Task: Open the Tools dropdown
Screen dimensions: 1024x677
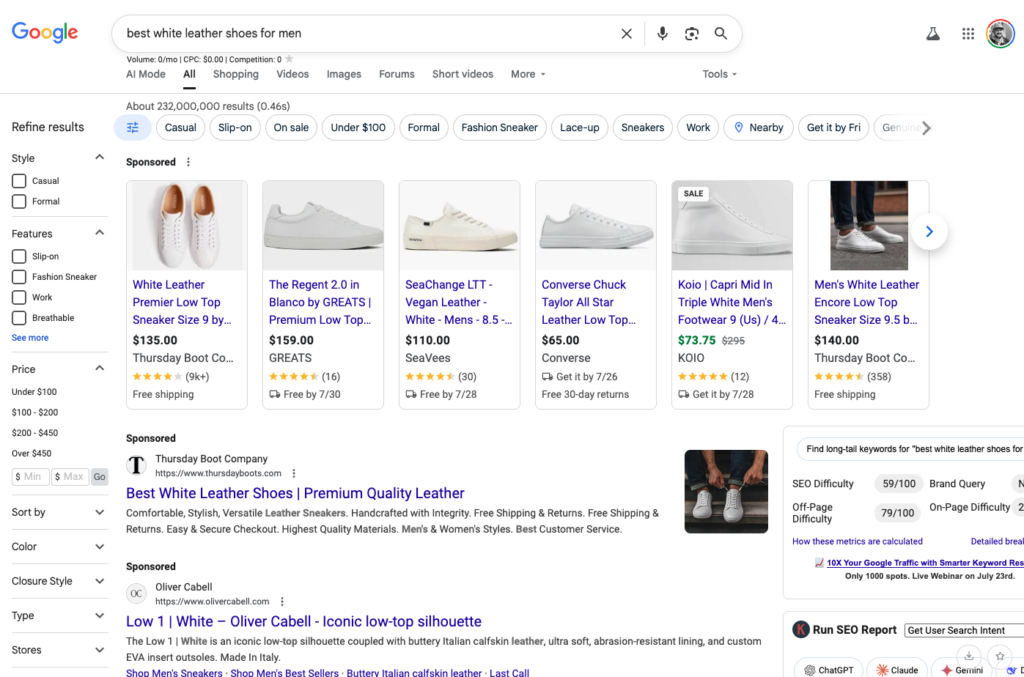Action: point(719,74)
